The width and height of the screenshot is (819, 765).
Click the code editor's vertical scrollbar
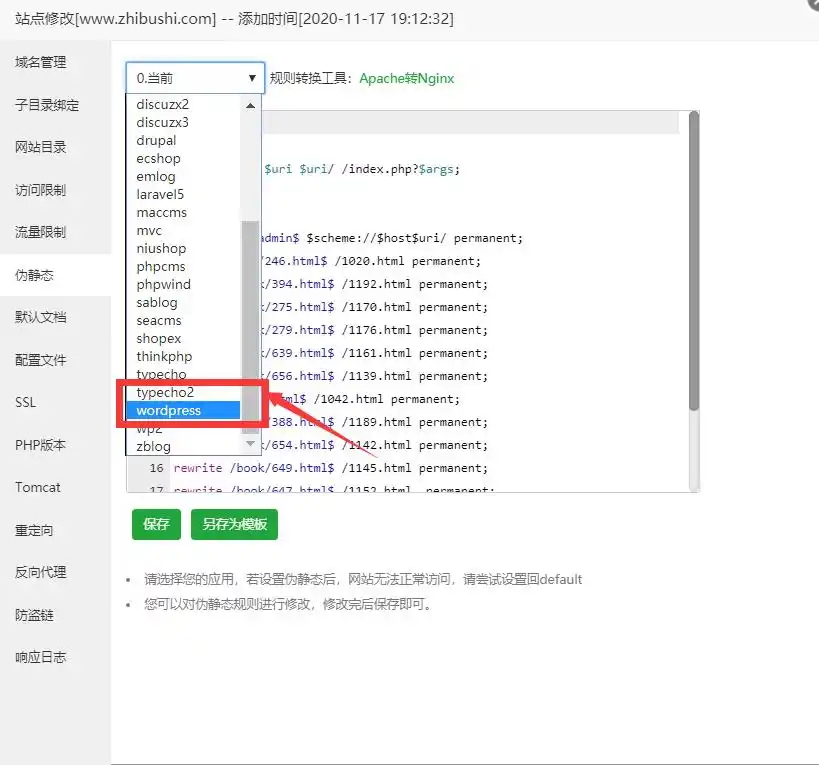[694, 260]
